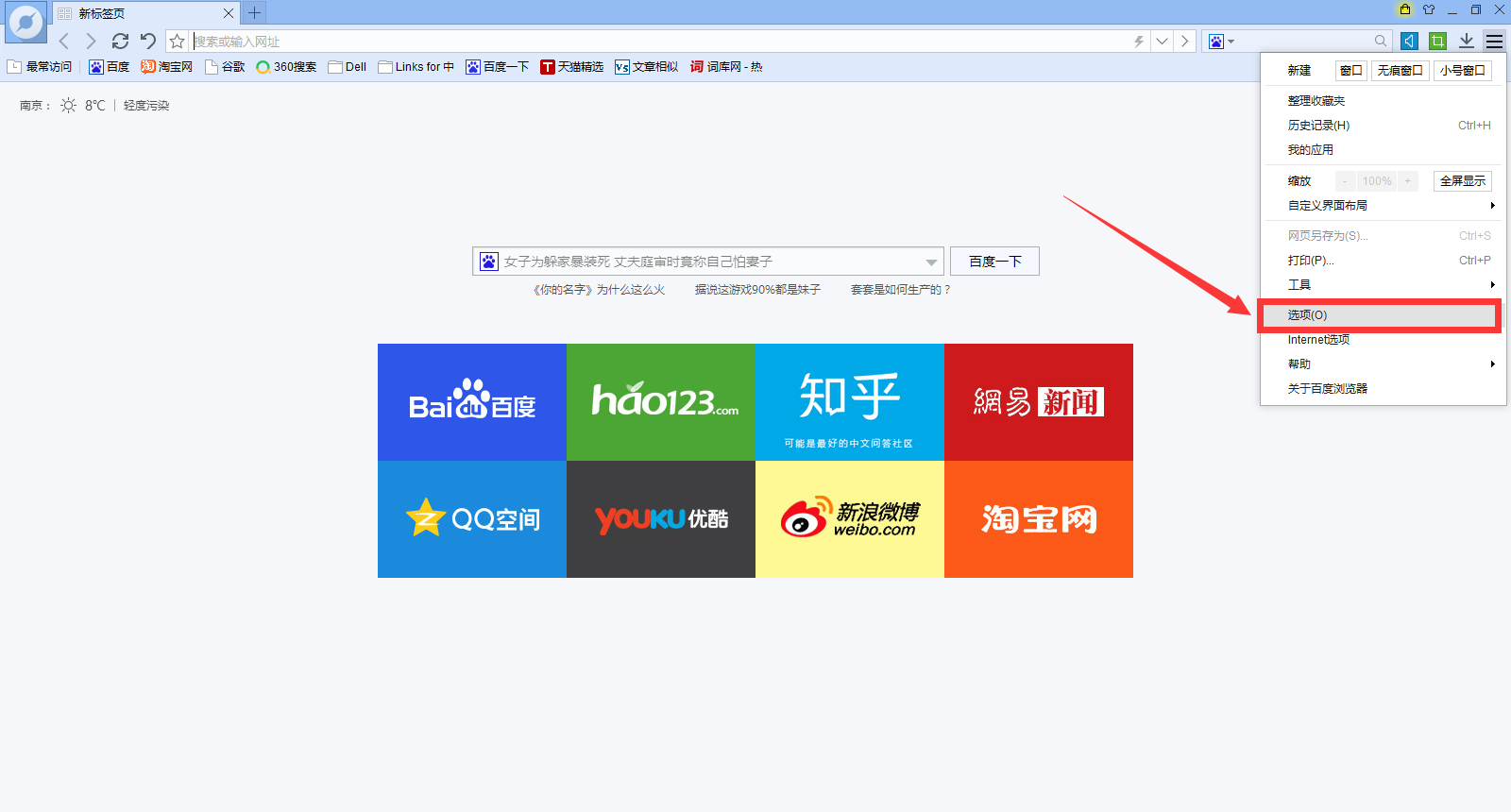This screenshot has width=1511, height=812.
Task: Increase zoom with plus button
Action: click(1407, 180)
